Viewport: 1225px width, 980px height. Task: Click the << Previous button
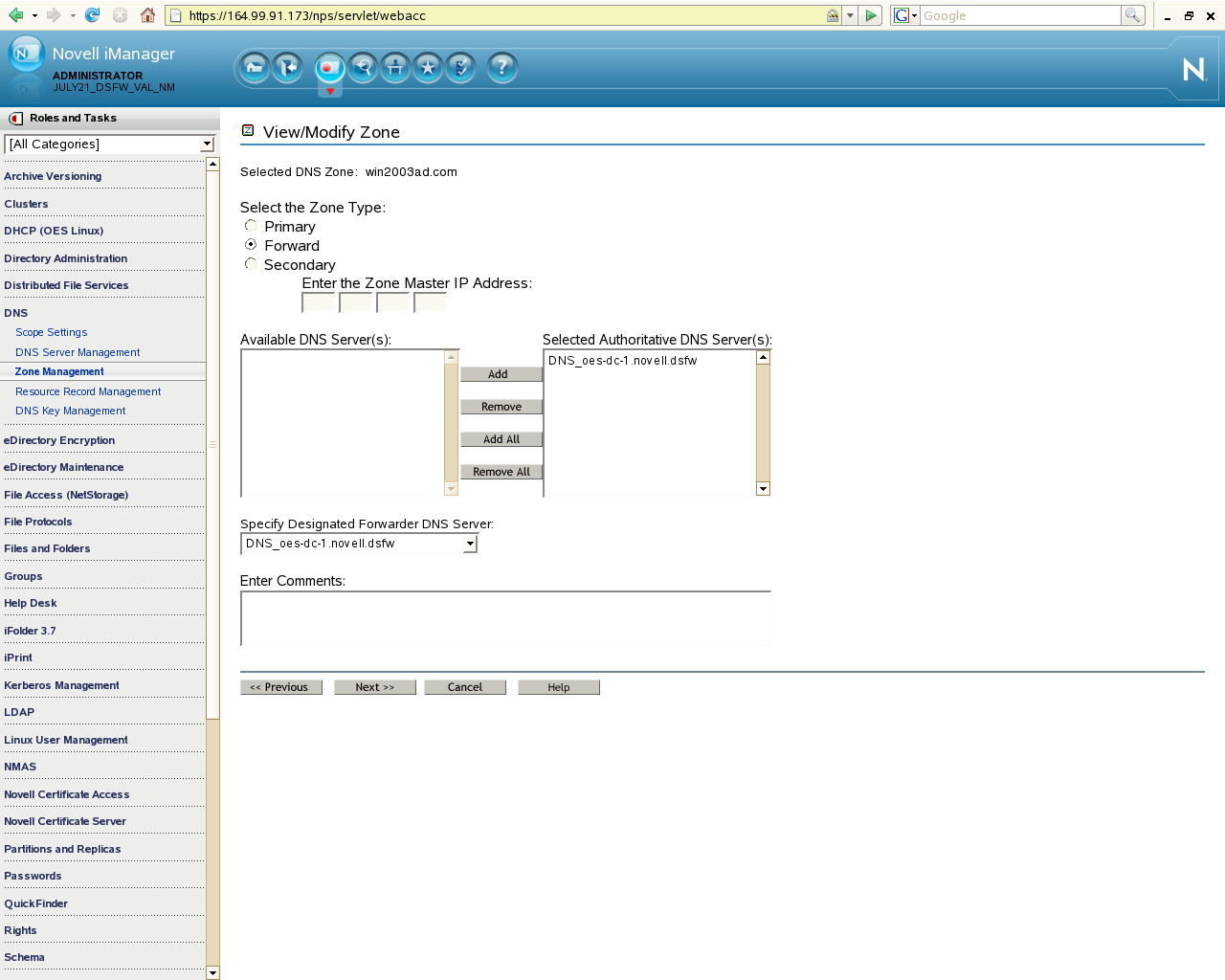(x=281, y=687)
